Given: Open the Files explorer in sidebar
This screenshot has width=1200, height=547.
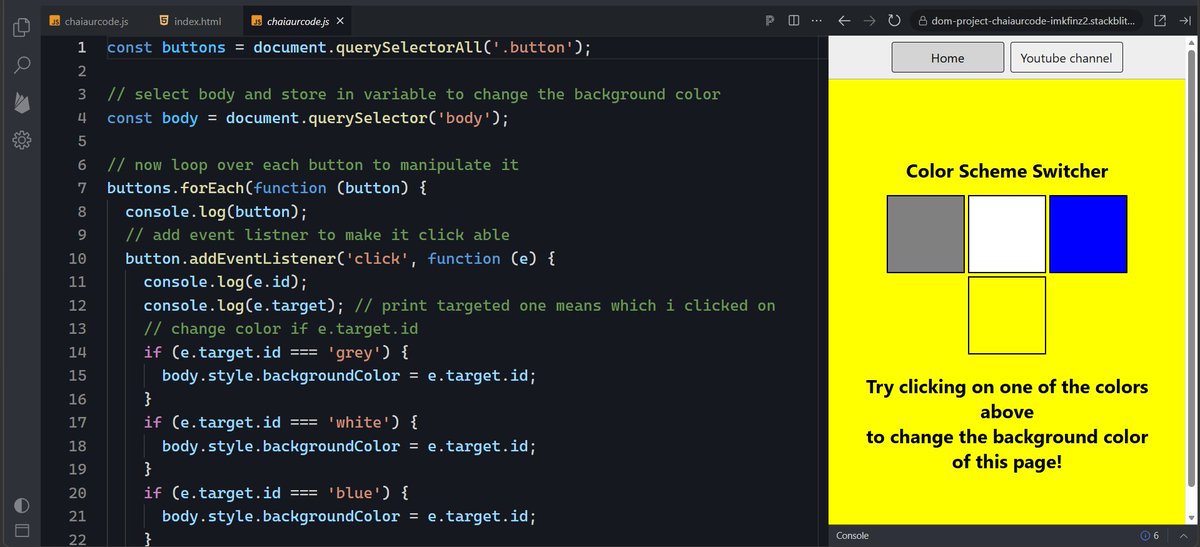Looking at the screenshot, I should pyautogui.click(x=22, y=28).
